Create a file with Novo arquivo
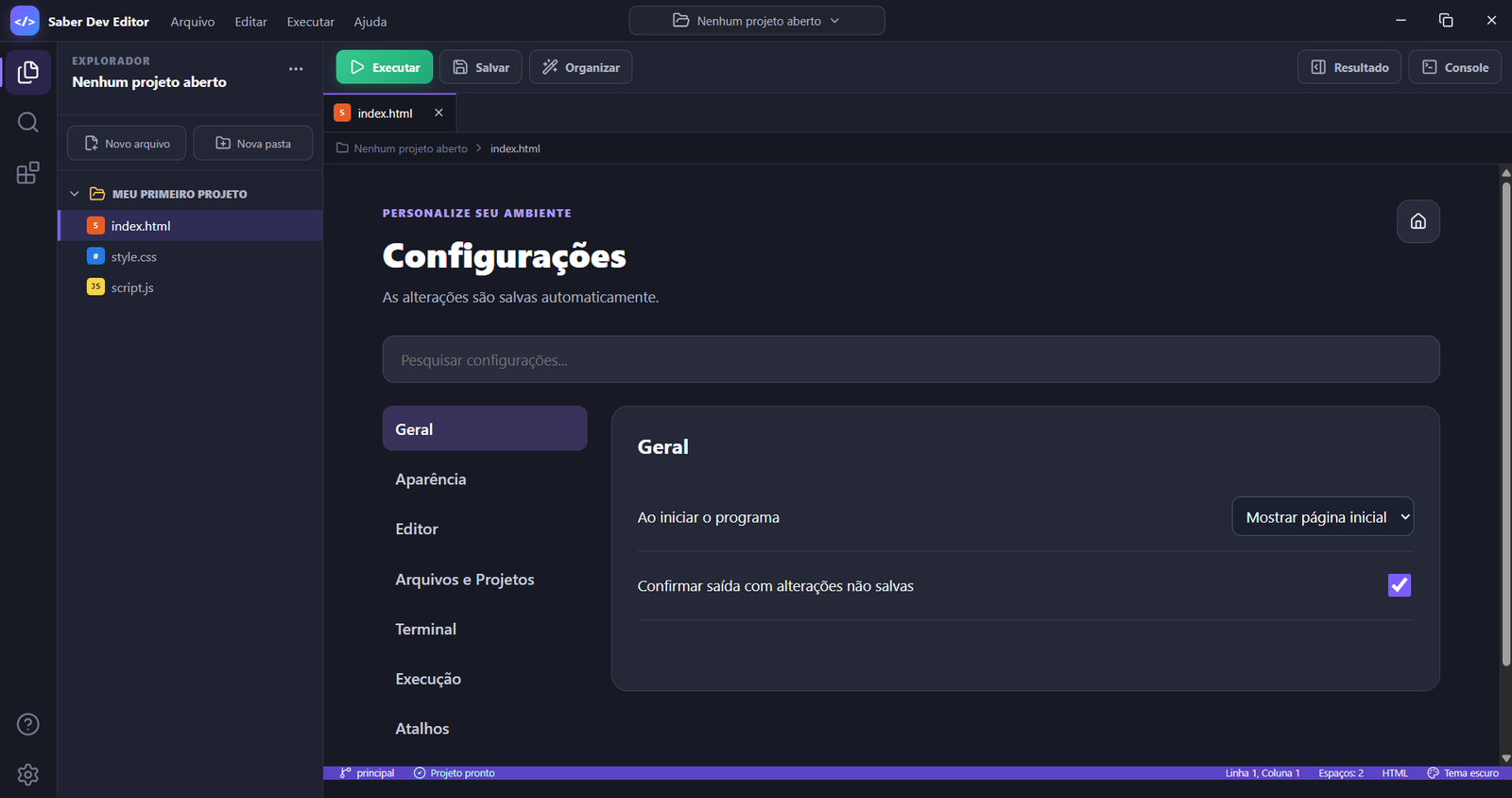1512x798 pixels. (x=127, y=144)
